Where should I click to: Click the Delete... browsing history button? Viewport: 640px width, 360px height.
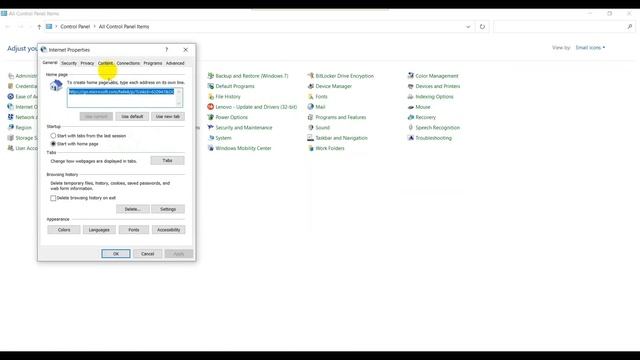133,209
